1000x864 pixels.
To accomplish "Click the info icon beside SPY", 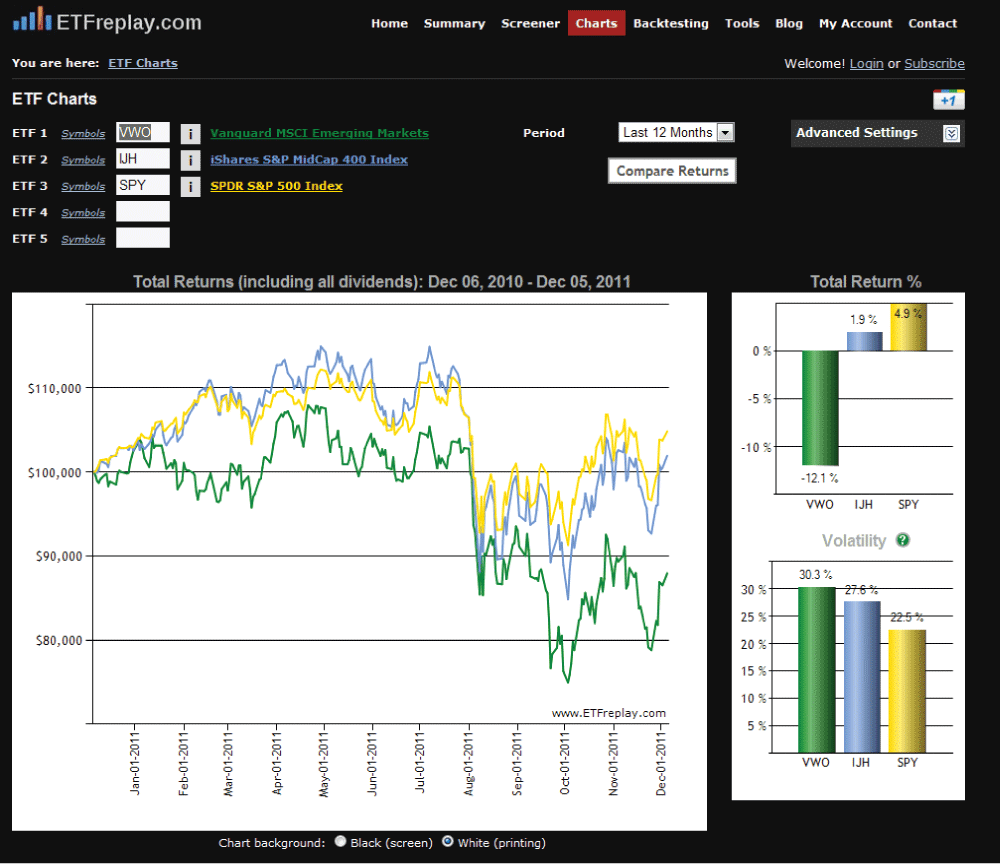I will pyautogui.click(x=190, y=186).
